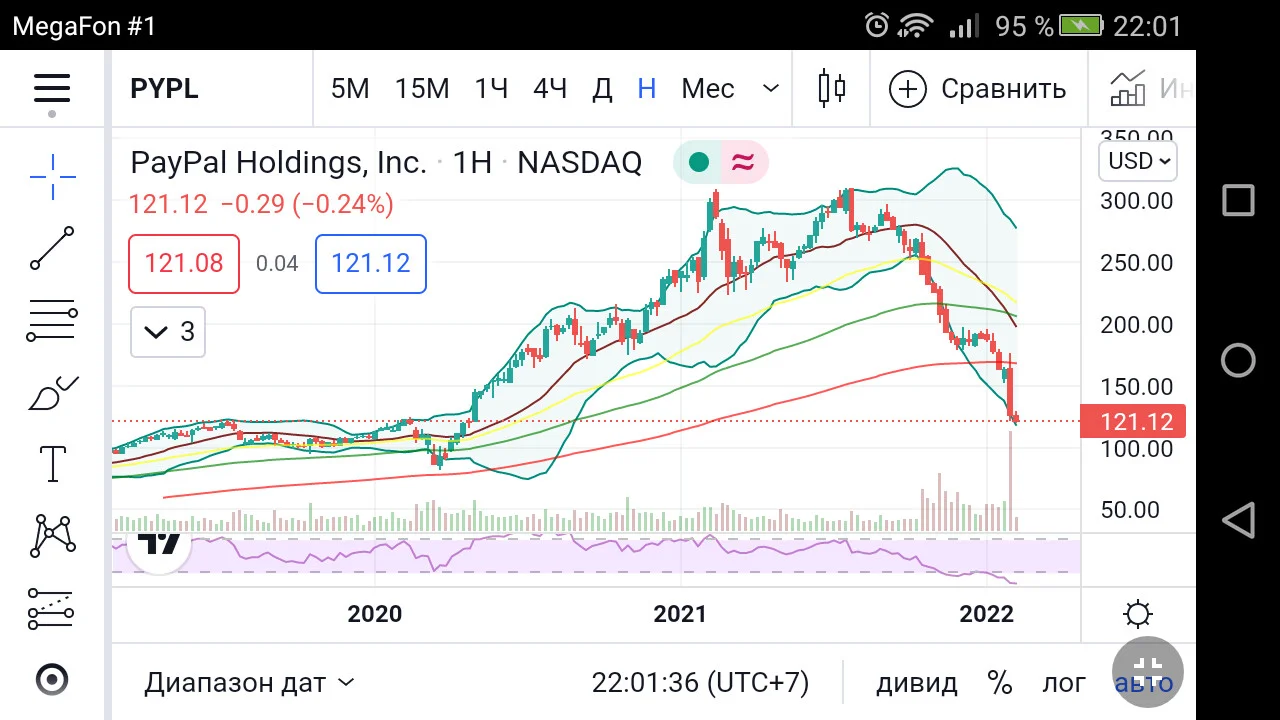Click the Сравнить compare button
This screenshot has width=1280, height=720.
pyautogui.click(x=978, y=89)
